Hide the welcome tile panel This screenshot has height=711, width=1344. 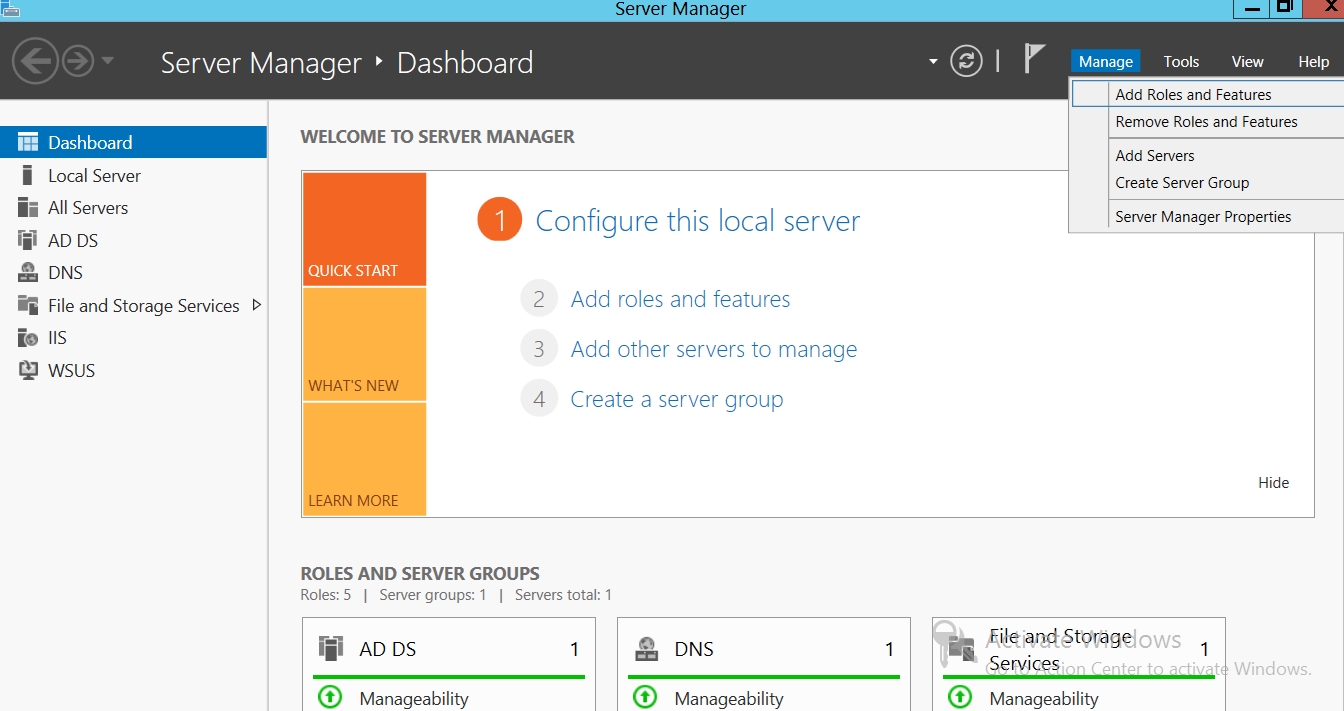coord(1273,483)
